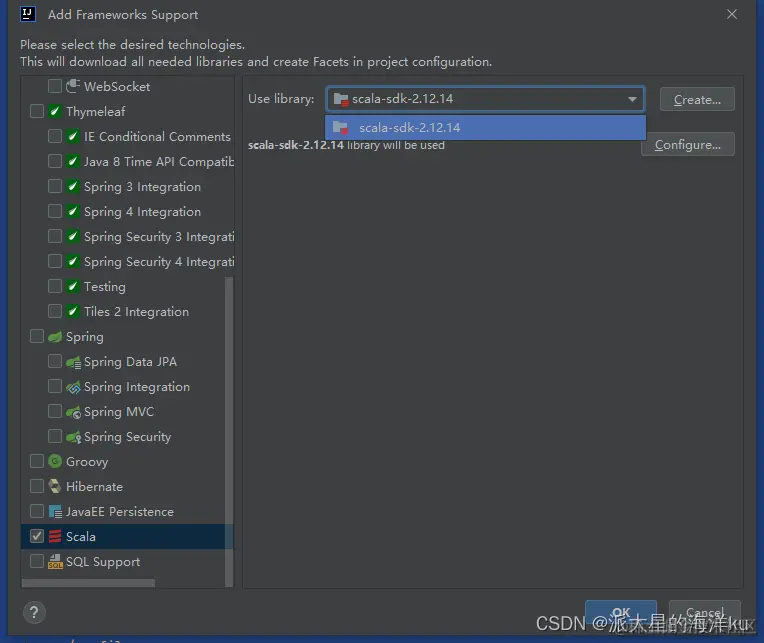764x643 pixels.
Task: Click the Use library dropdown arrow
Action: pos(632,99)
